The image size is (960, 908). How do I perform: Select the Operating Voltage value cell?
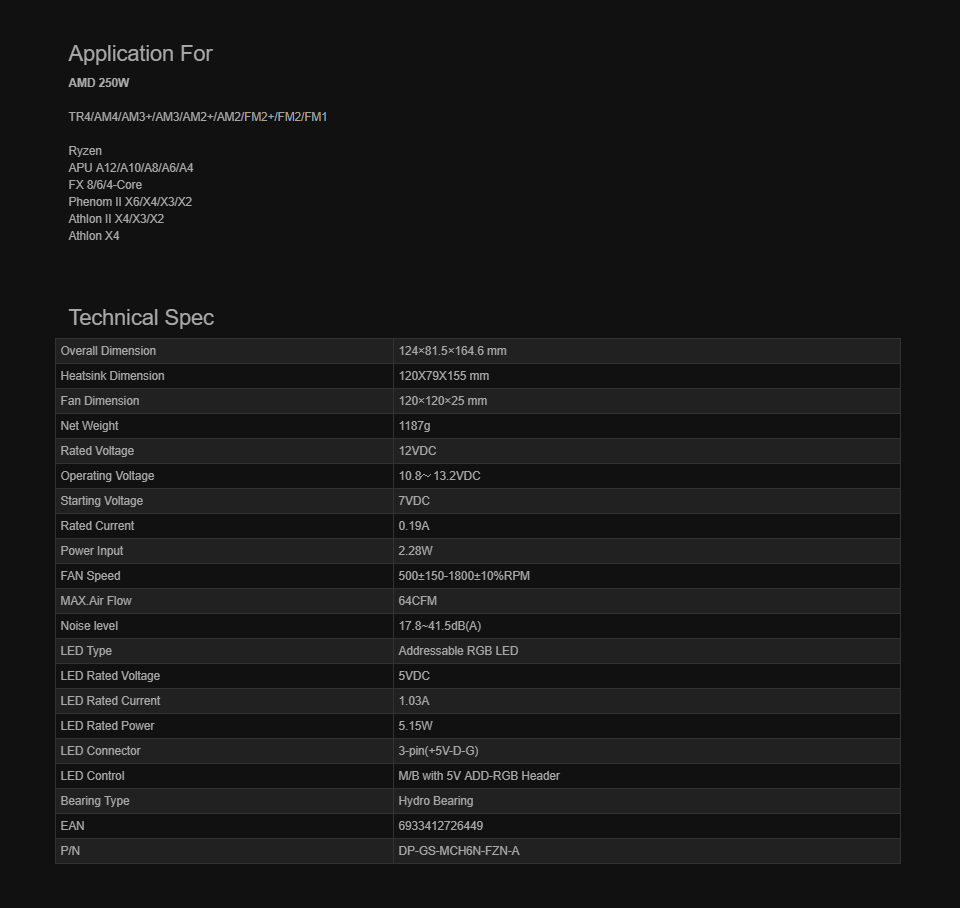(647, 476)
